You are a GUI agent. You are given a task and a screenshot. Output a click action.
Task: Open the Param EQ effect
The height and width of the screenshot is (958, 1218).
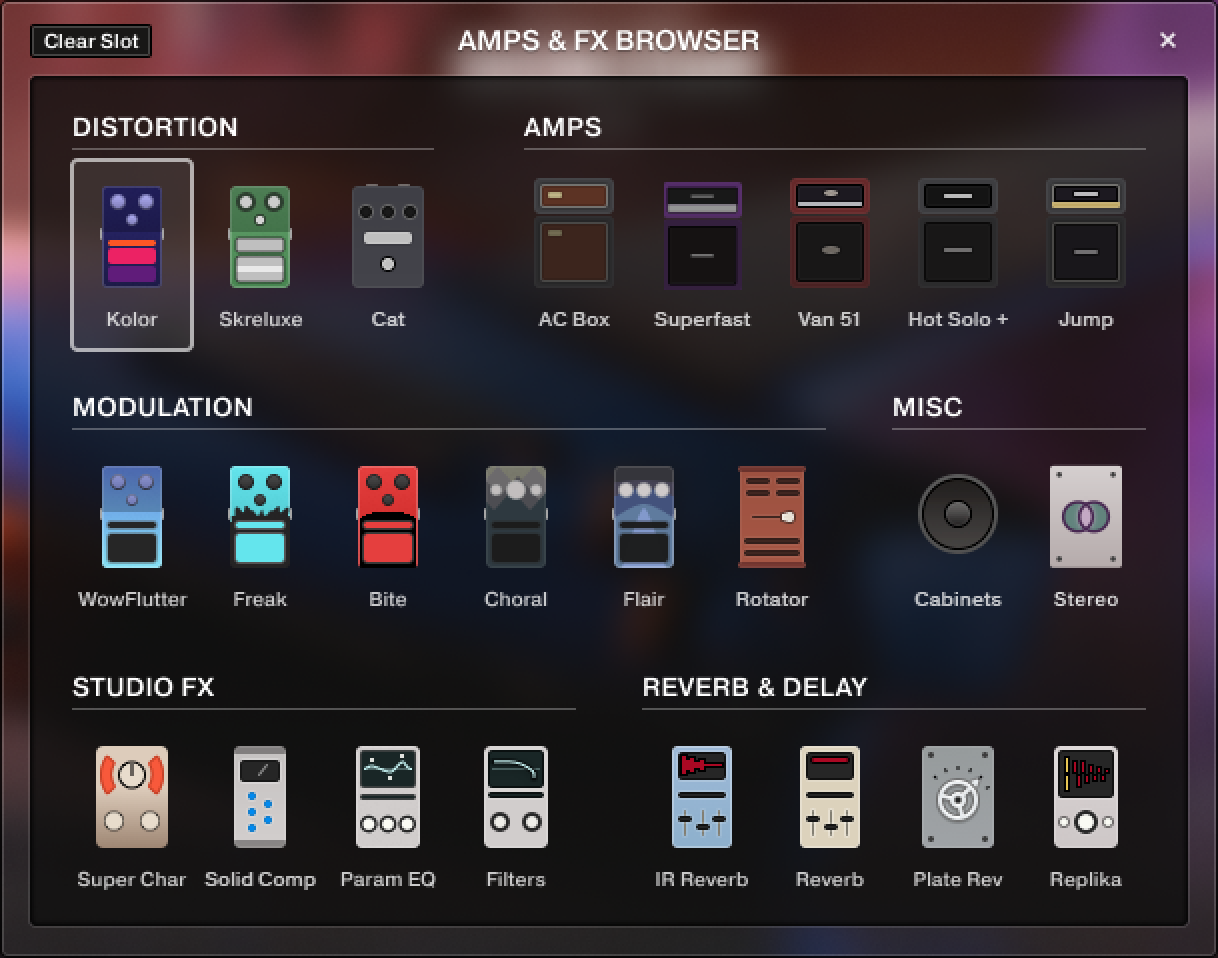(x=387, y=797)
